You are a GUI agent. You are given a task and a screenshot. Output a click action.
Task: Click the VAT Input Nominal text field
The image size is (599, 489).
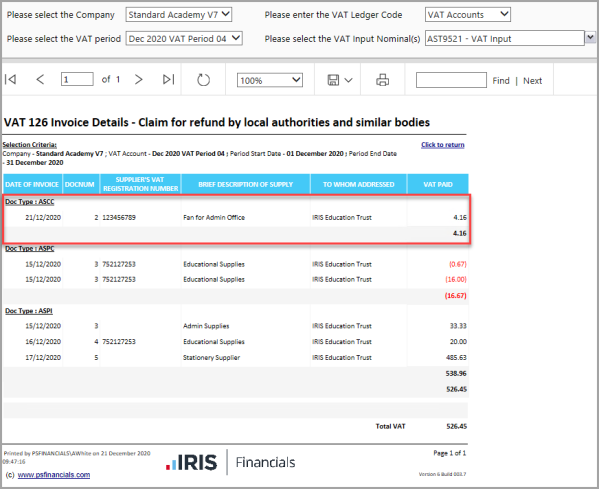(x=505, y=39)
